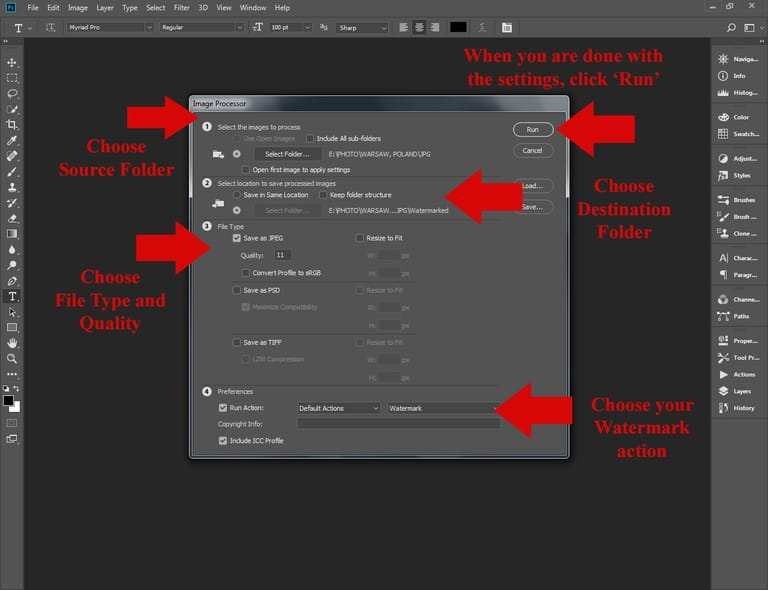Select the Eyedropper tool

[x=12, y=141]
